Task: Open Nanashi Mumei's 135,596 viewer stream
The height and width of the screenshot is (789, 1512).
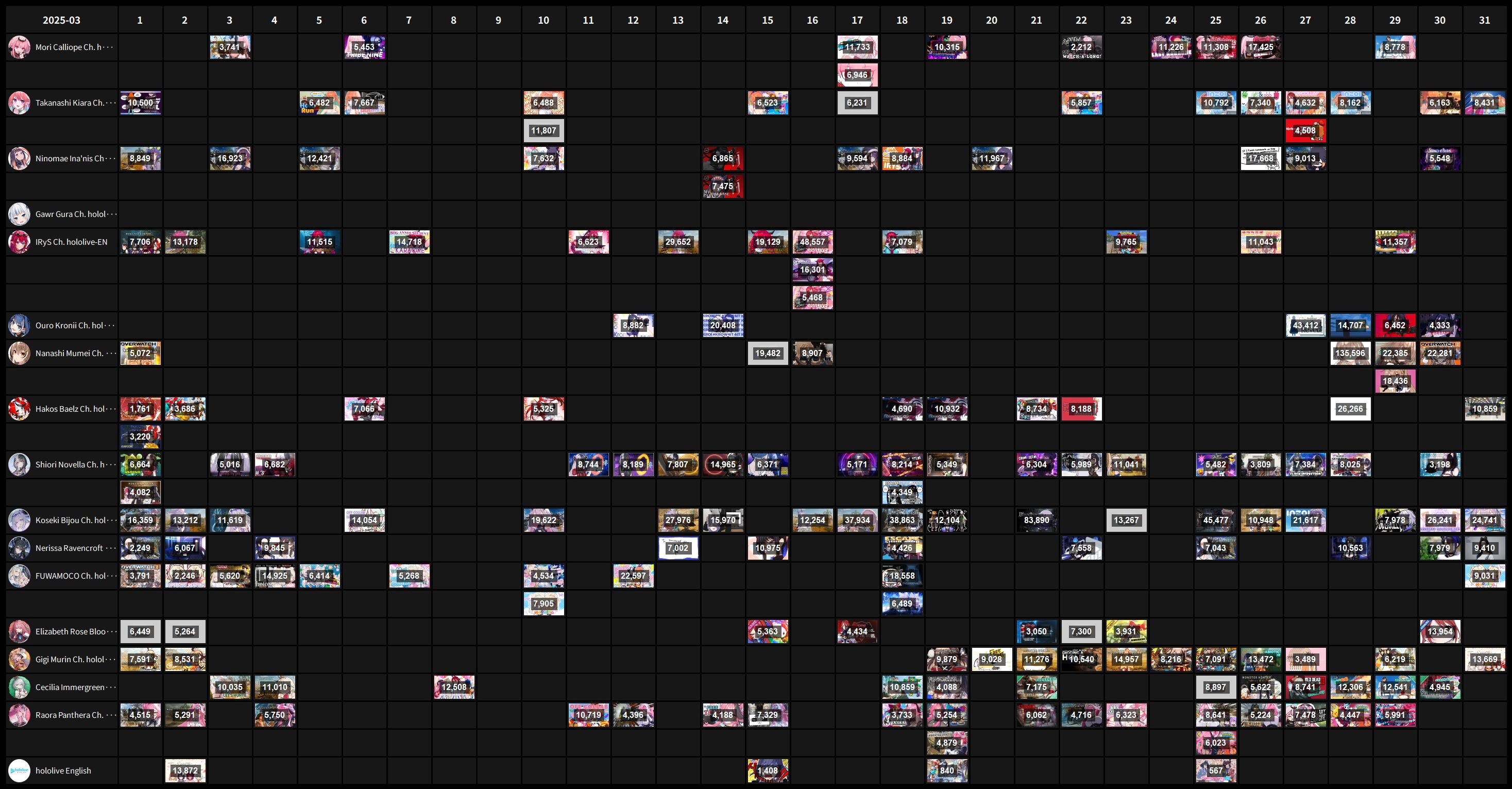Action: 1350,354
